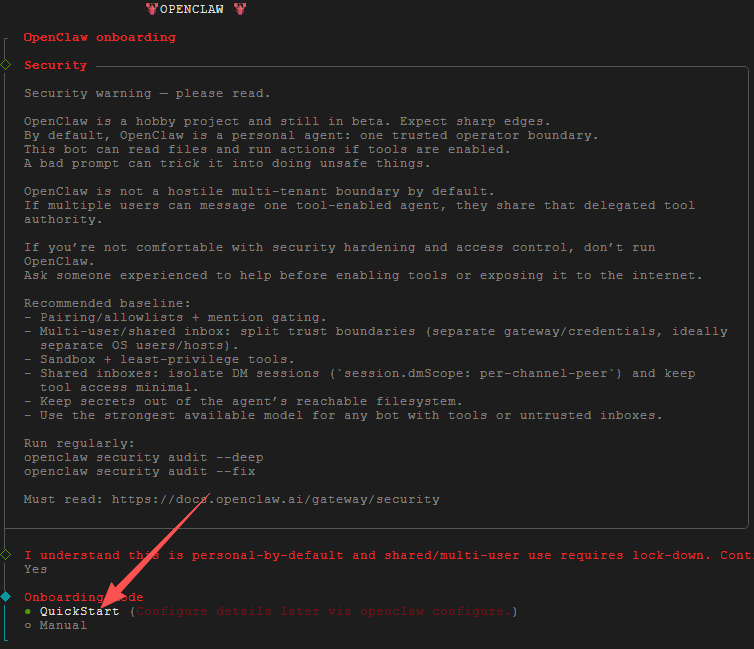The image size is (754, 649).
Task: Click the 'Keep secrets out of the agent's reachable filesystem' bullet
Action: (x=243, y=401)
